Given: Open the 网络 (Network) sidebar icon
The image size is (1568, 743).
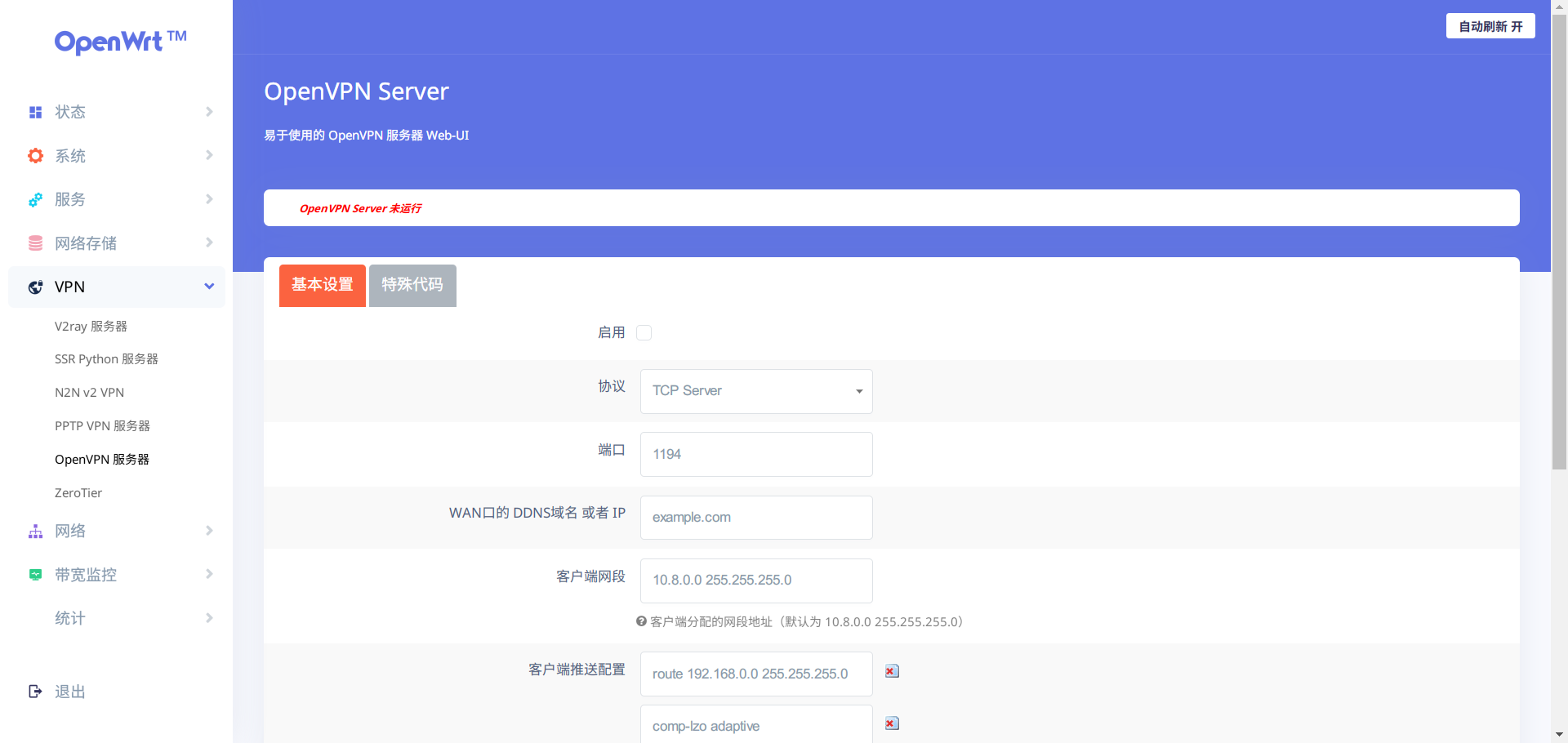Looking at the screenshot, I should (x=35, y=531).
